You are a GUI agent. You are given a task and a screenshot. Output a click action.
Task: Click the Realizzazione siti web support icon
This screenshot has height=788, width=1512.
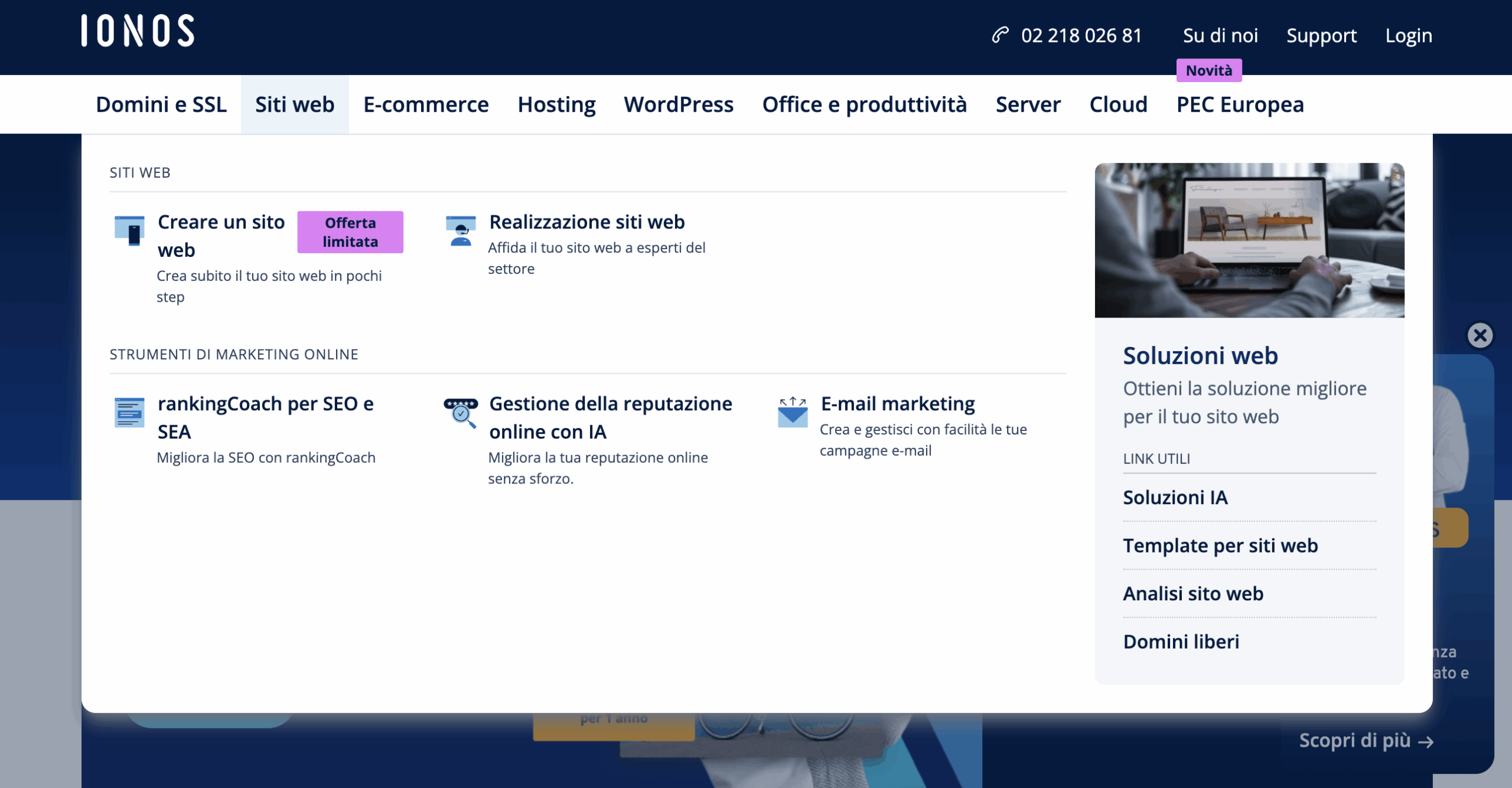pyautogui.click(x=461, y=230)
